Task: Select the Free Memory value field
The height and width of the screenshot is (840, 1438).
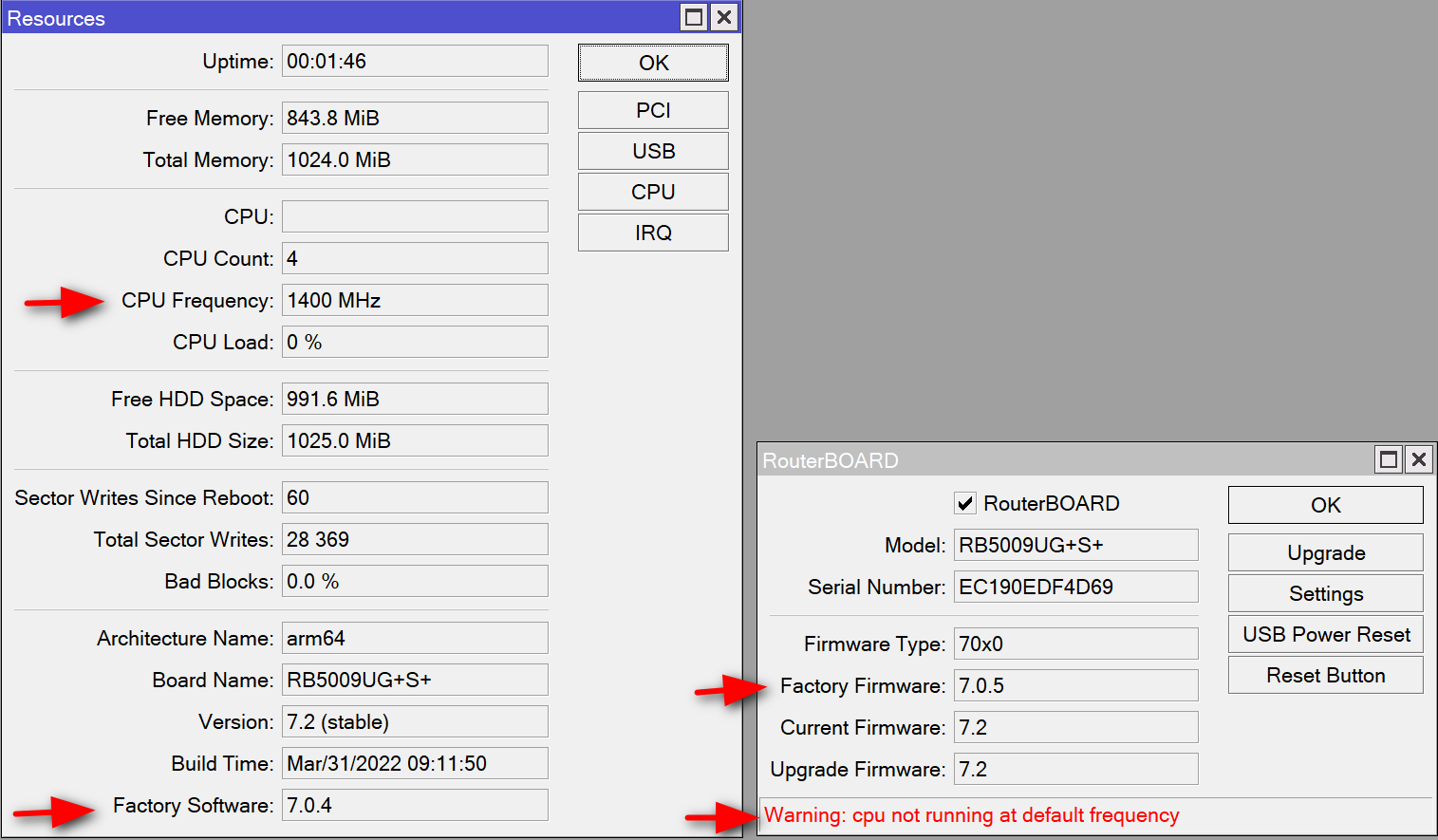Action: pos(415,118)
